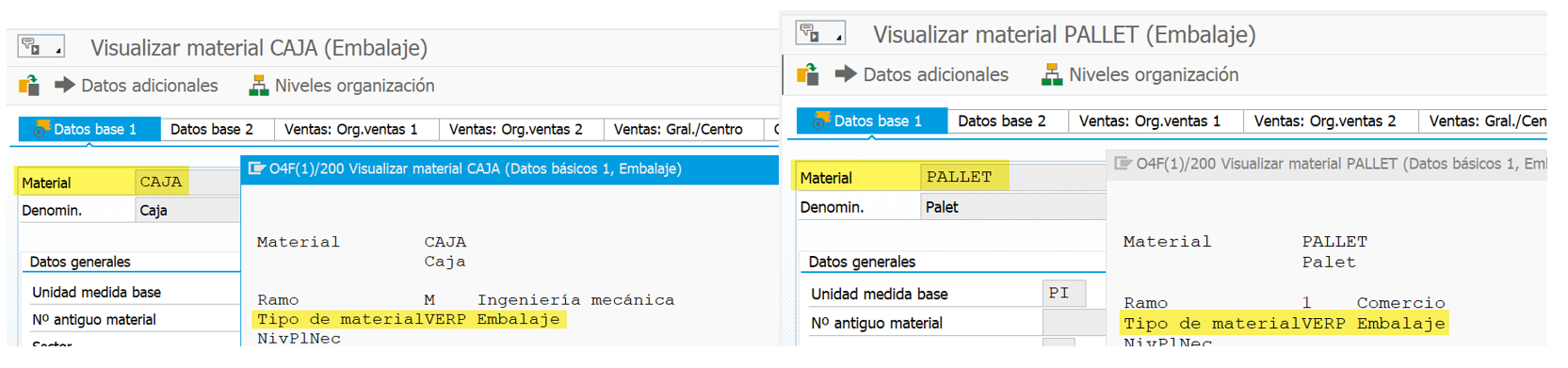This screenshot has height=368, width=1568.
Task: Click the Unidad medida base field PI
Action: [1063, 294]
